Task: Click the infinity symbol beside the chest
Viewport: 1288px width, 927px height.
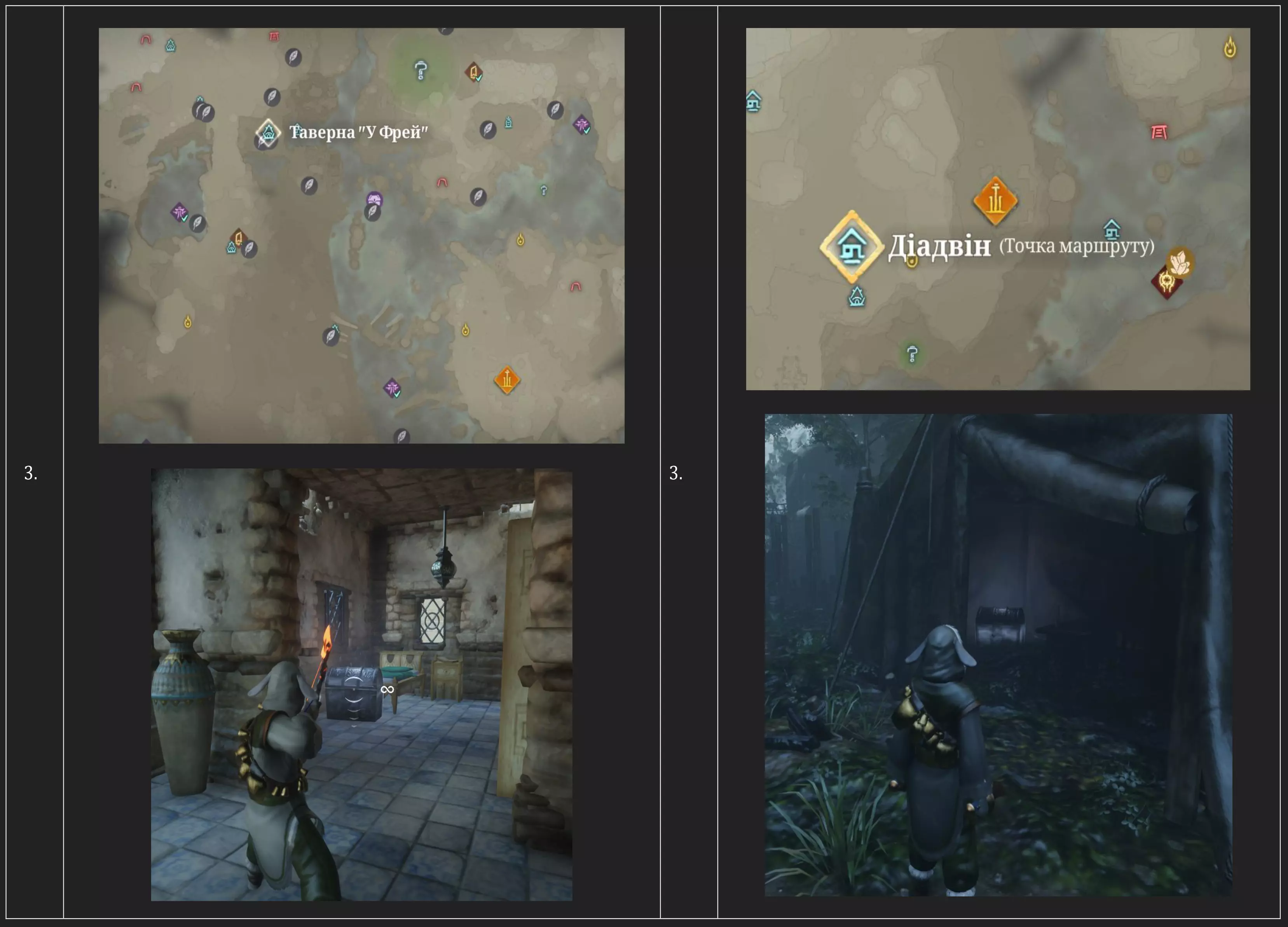Action: [387, 689]
